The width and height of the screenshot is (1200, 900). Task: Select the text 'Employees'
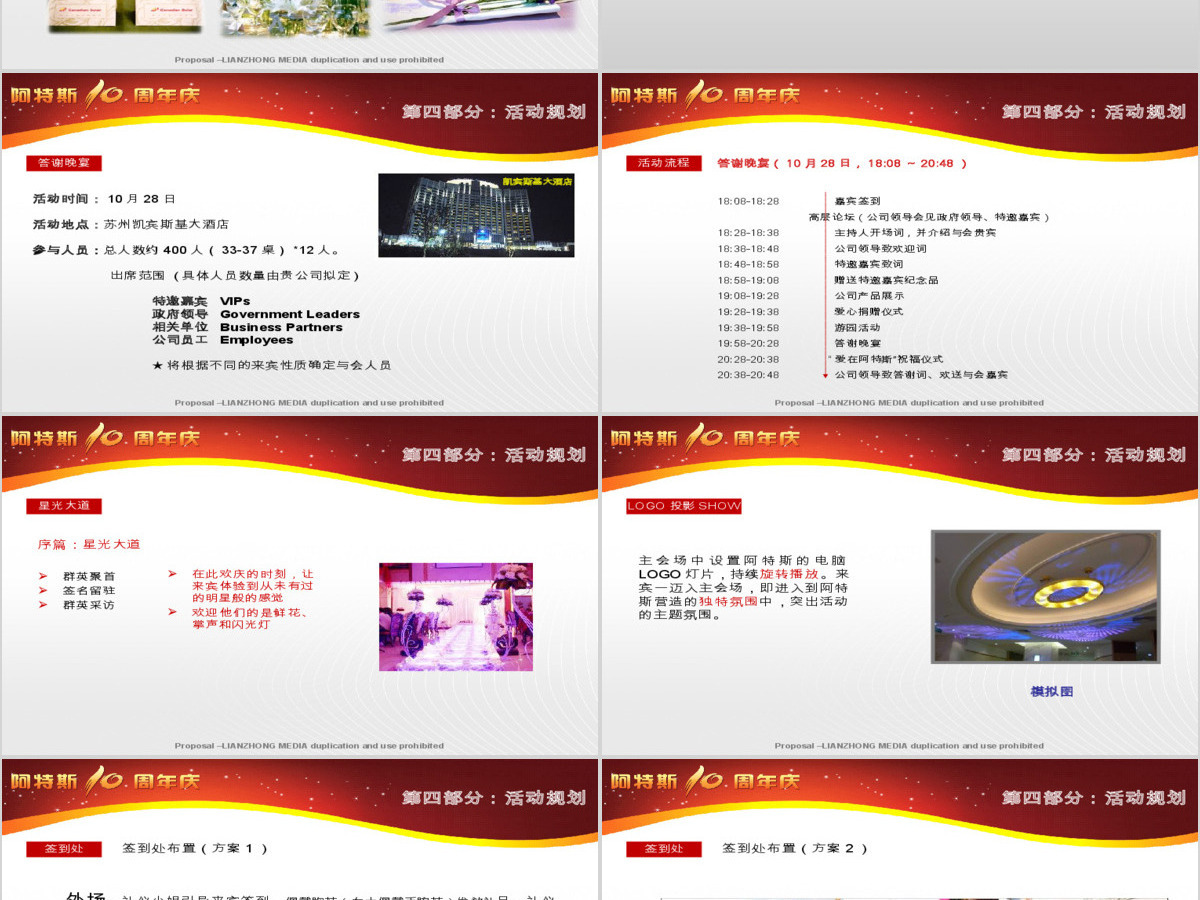(257, 340)
